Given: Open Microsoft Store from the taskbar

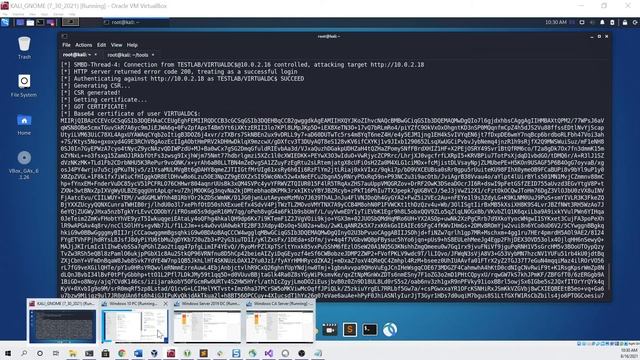Looking at the screenshot, I should point(105,353).
